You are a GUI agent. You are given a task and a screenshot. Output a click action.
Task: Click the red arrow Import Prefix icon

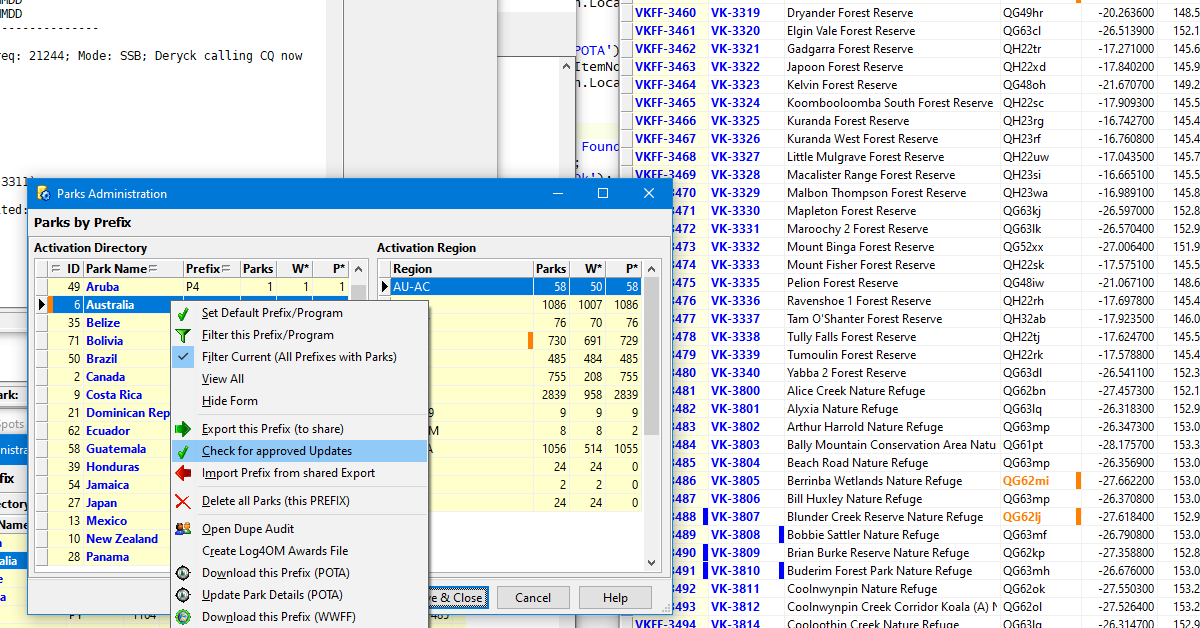pyautogui.click(x=183, y=473)
